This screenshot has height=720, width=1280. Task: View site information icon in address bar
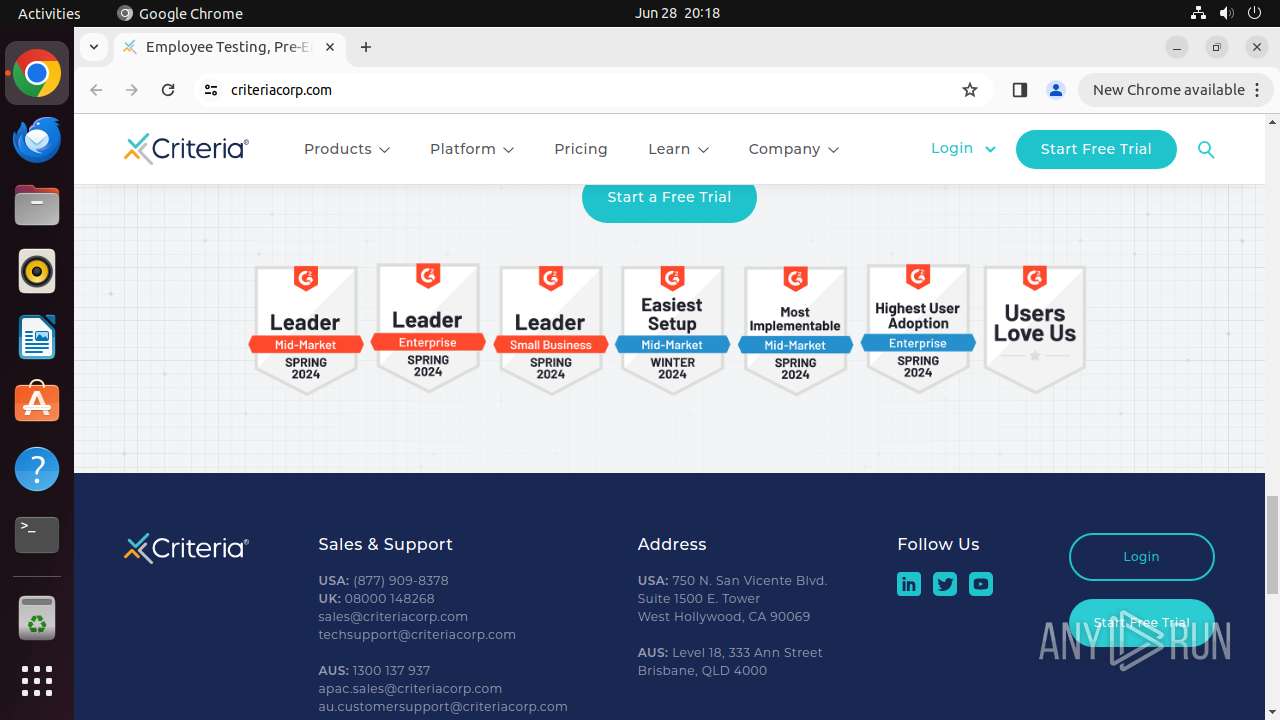(x=210, y=90)
